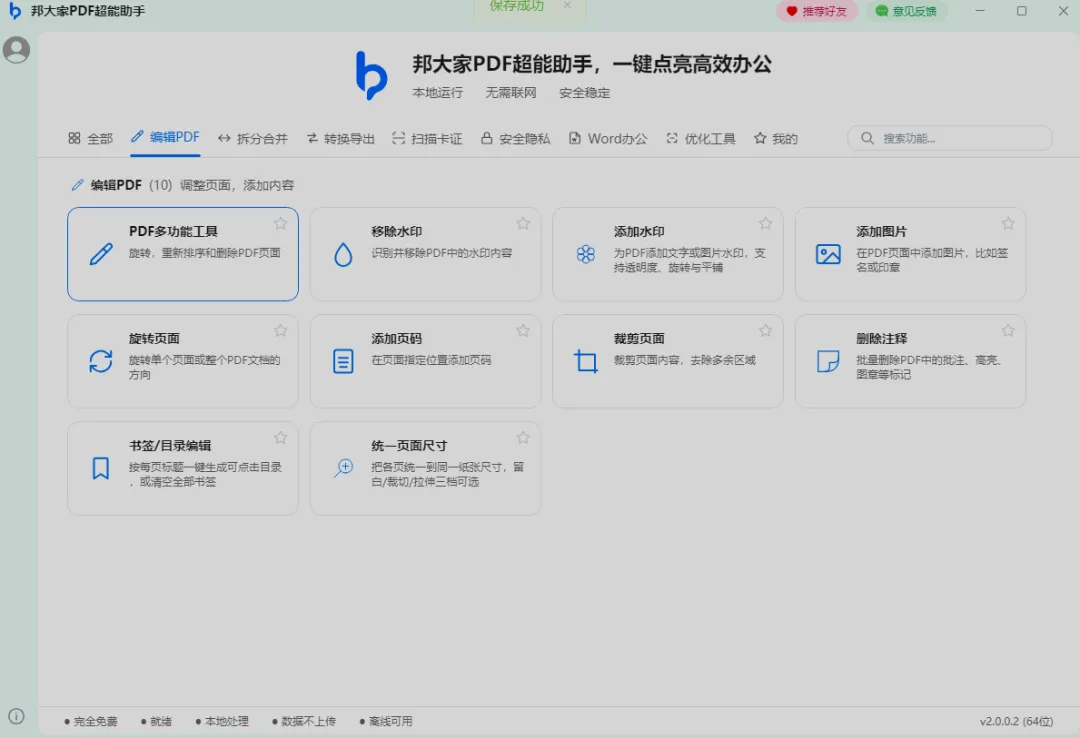
Task: Click the 本地运行 subtitle text
Action: 437,92
